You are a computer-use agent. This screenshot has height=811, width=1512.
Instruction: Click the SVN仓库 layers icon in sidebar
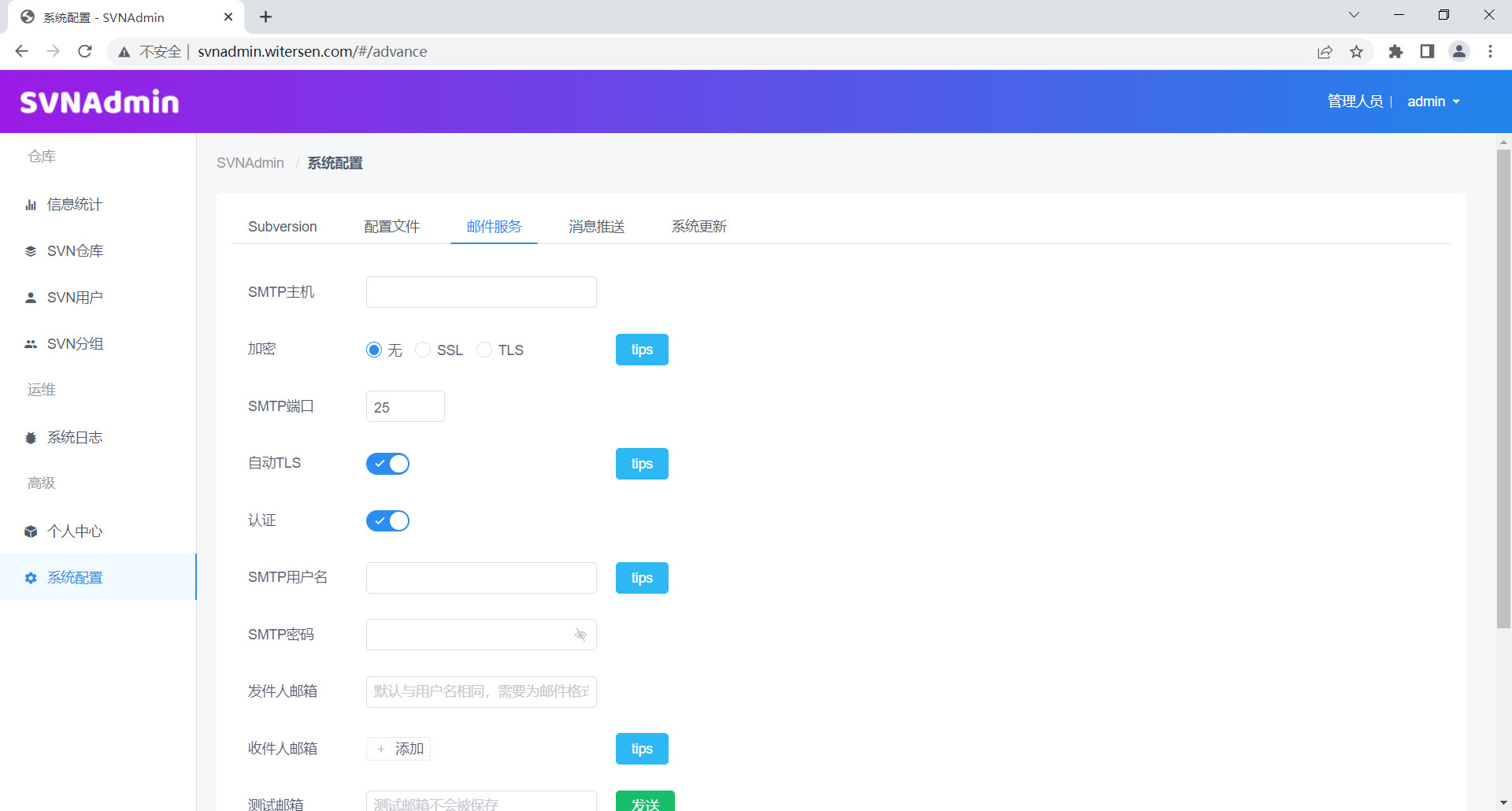pos(31,251)
